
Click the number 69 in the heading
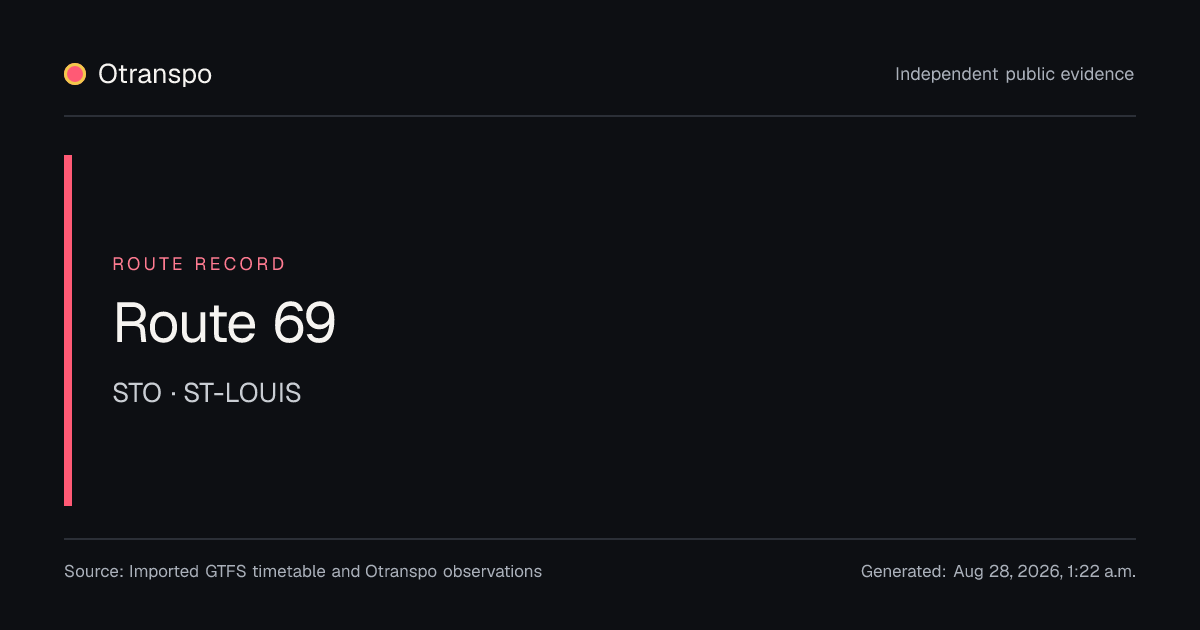(304, 323)
